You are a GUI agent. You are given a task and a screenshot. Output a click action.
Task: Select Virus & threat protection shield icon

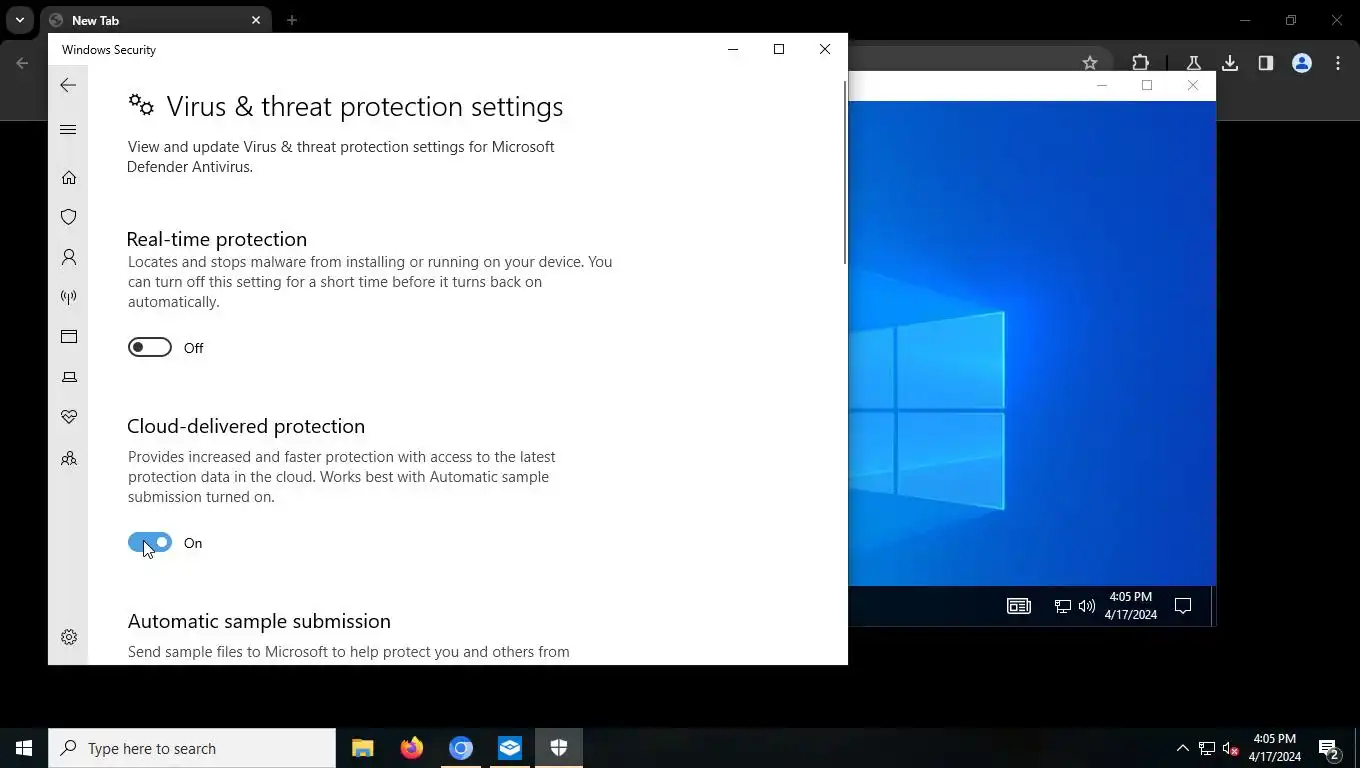69,217
